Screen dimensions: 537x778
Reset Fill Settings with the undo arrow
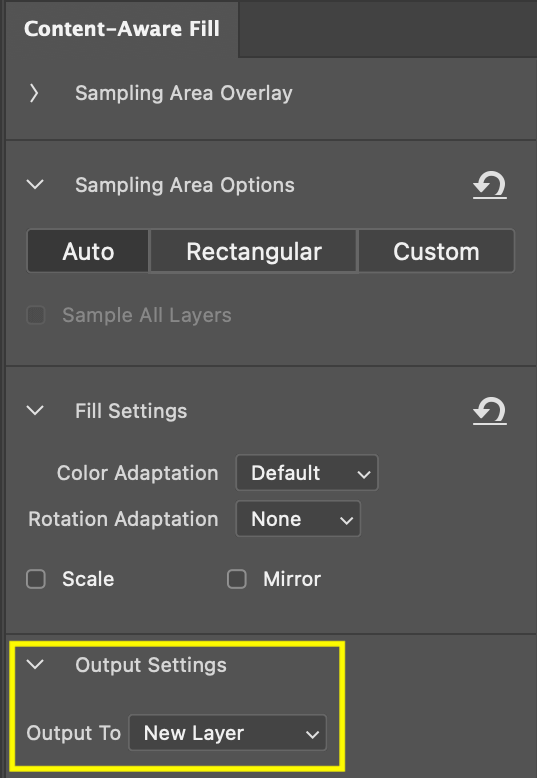489,411
